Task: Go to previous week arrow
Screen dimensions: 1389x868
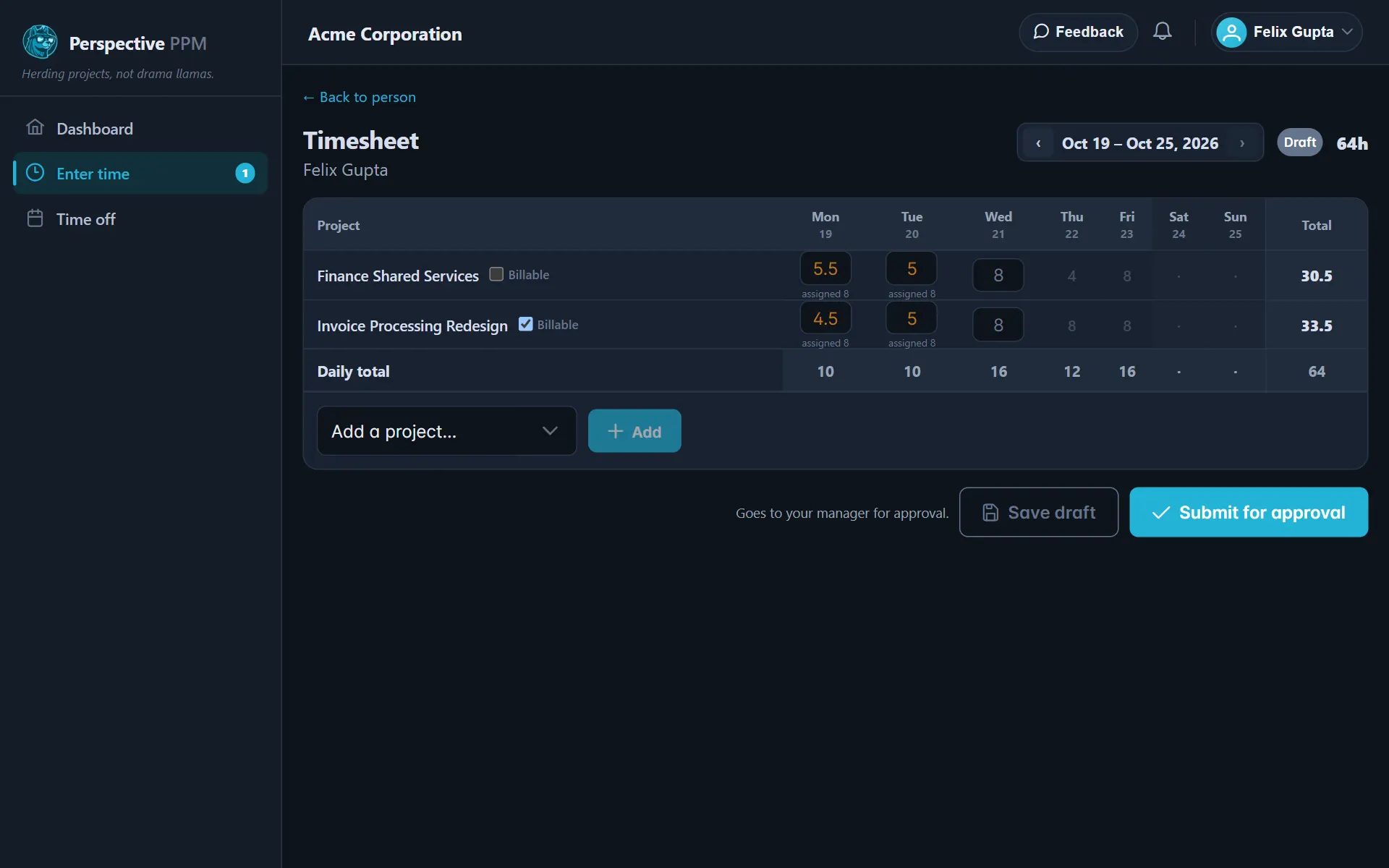Action: pos(1038,143)
